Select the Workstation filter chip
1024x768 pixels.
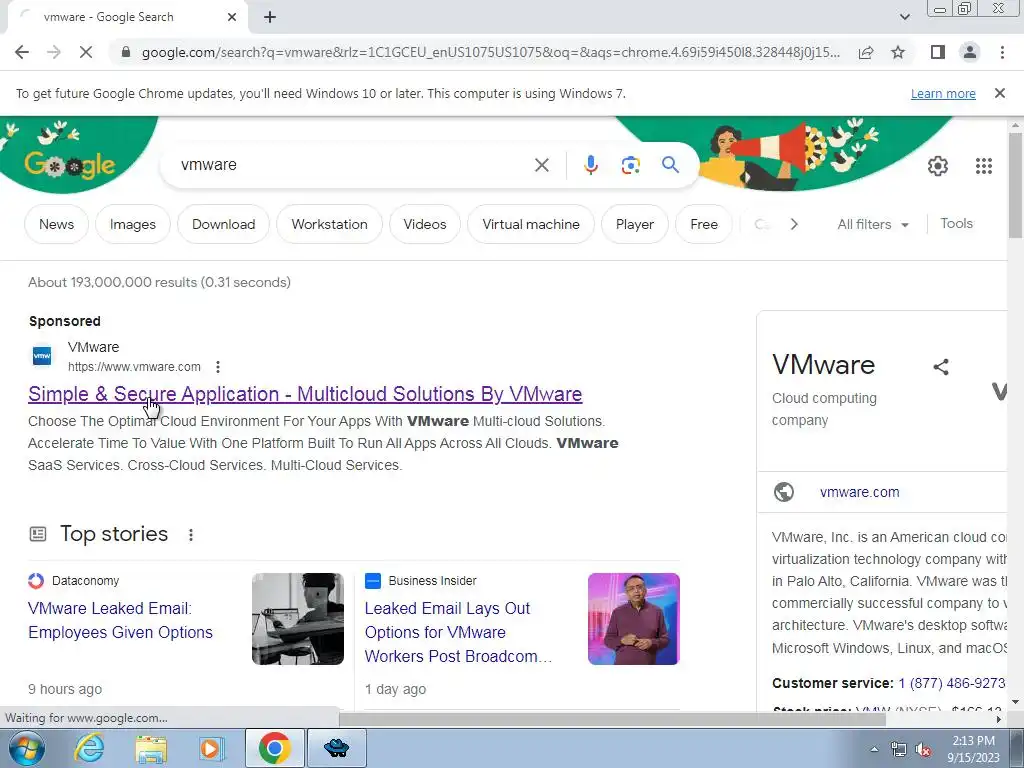pos(329,225)
